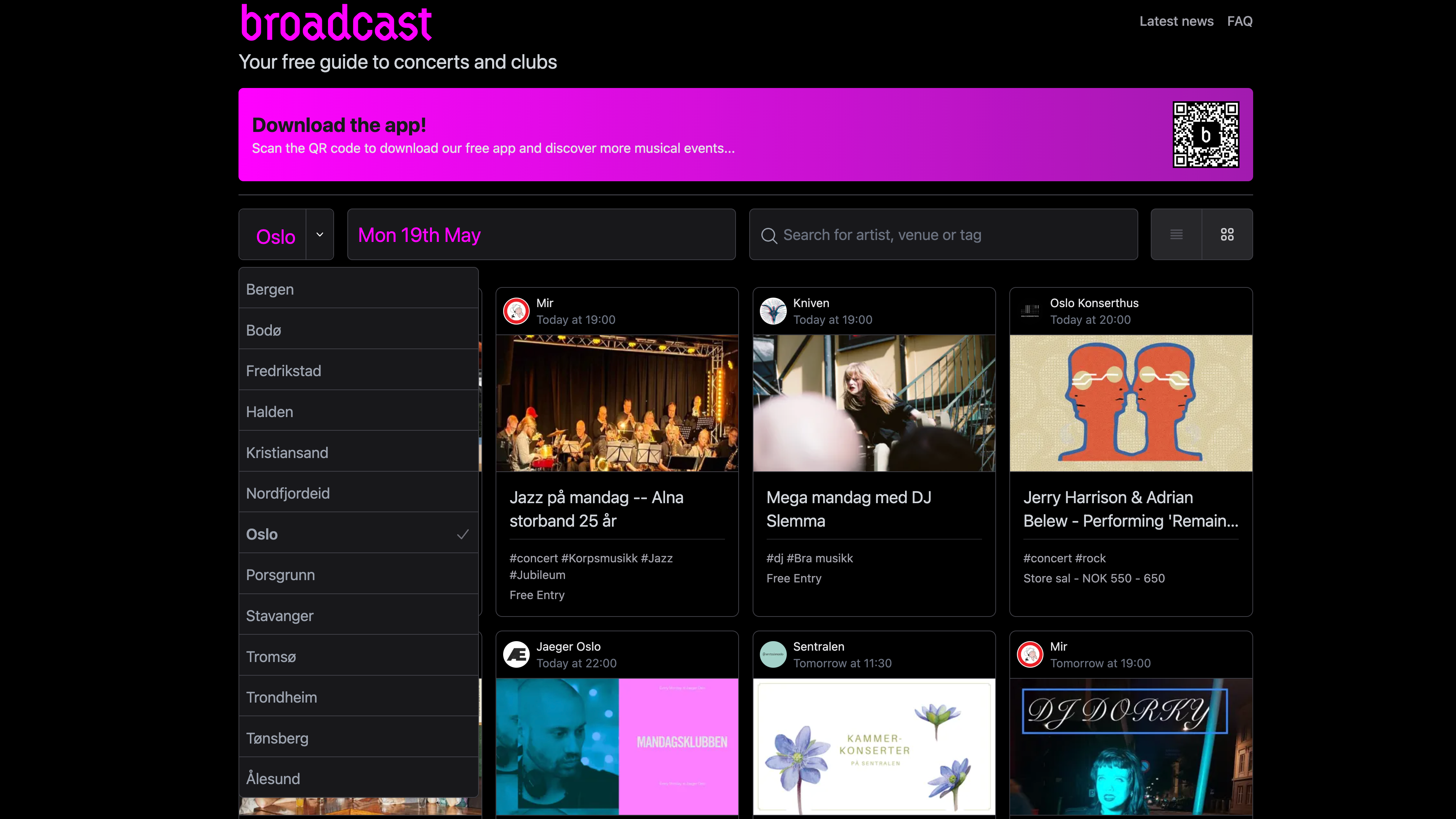Select Bergen from the city list

tap(358, 289)
